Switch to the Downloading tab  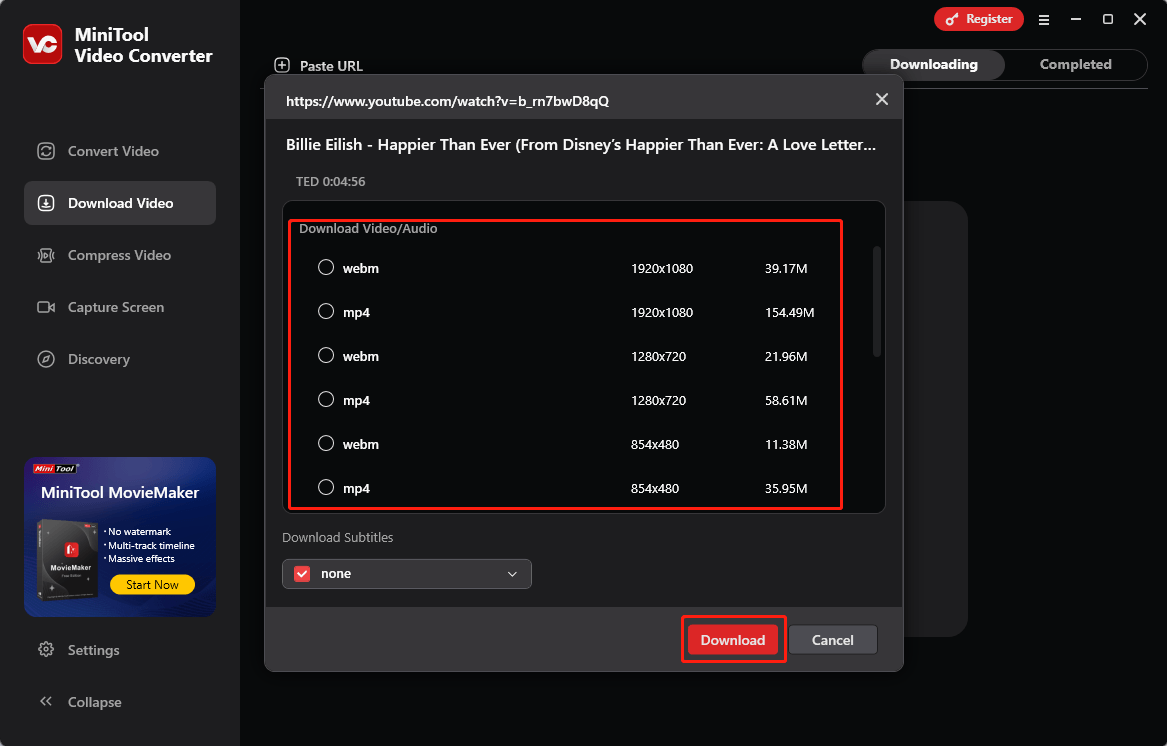tap(934, 65)
